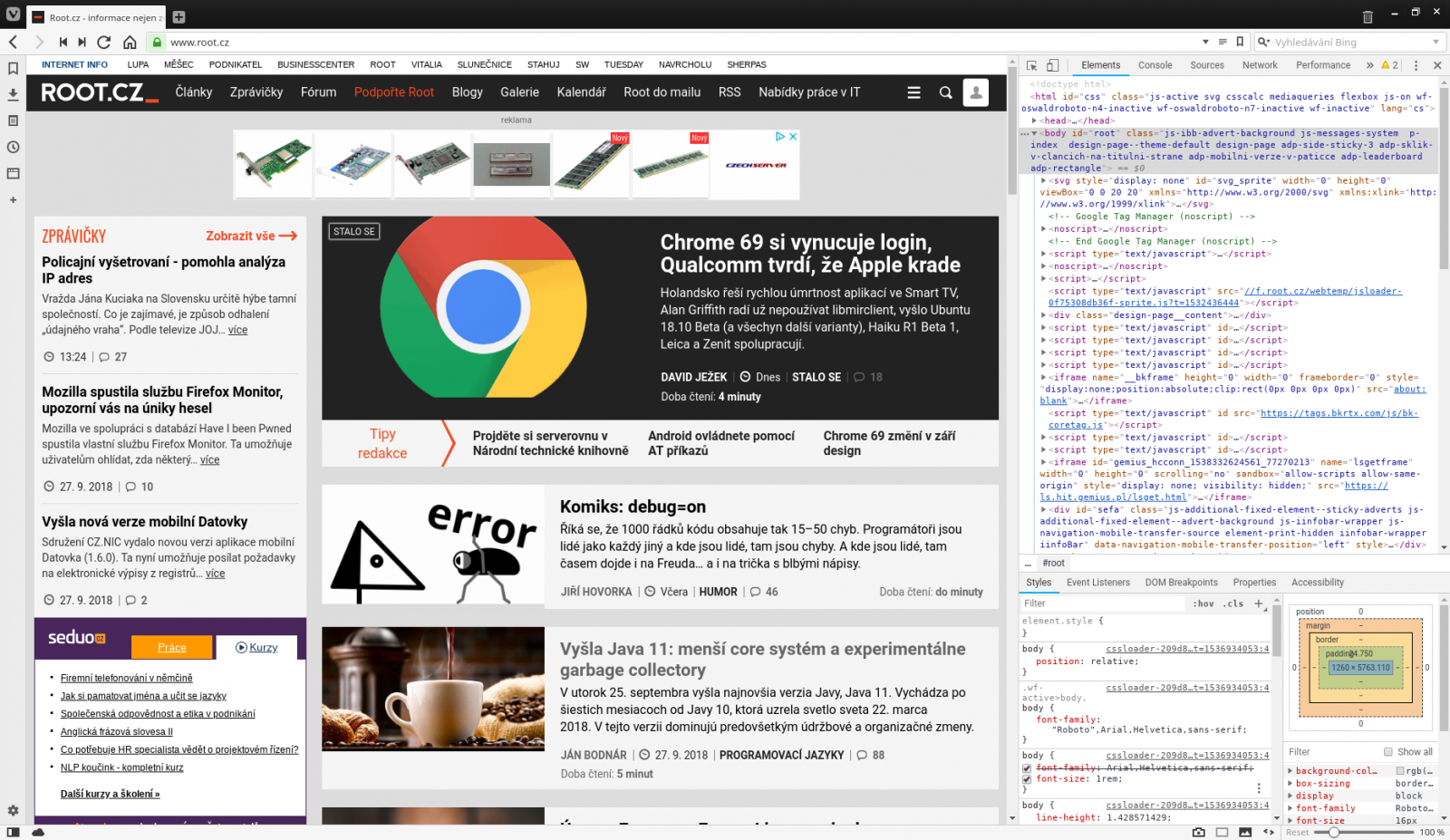Open the Vivaldi sync cloud status
This screenshot has width=1450, height=840.
(38, 832)
